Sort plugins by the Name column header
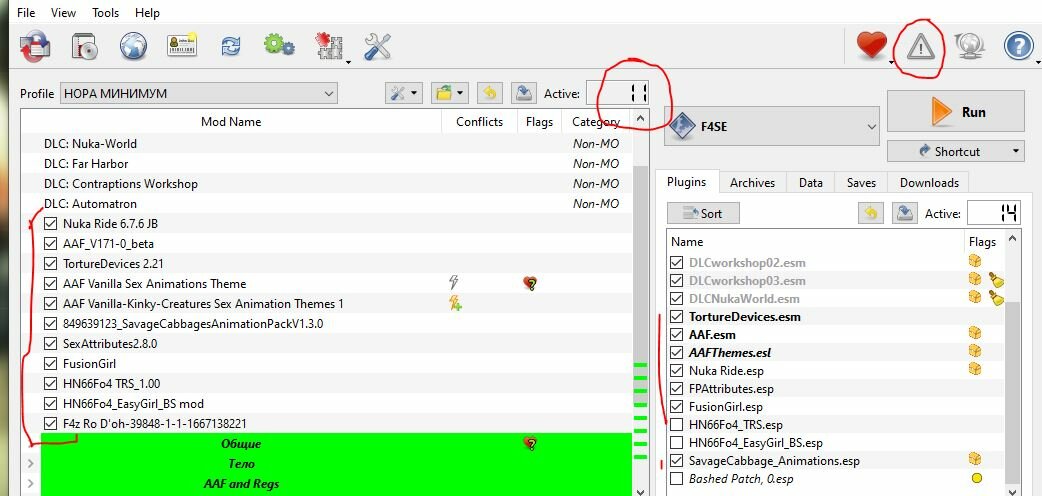The height and width of the screenshot is (496, 1042). click(x=815, y=241)
